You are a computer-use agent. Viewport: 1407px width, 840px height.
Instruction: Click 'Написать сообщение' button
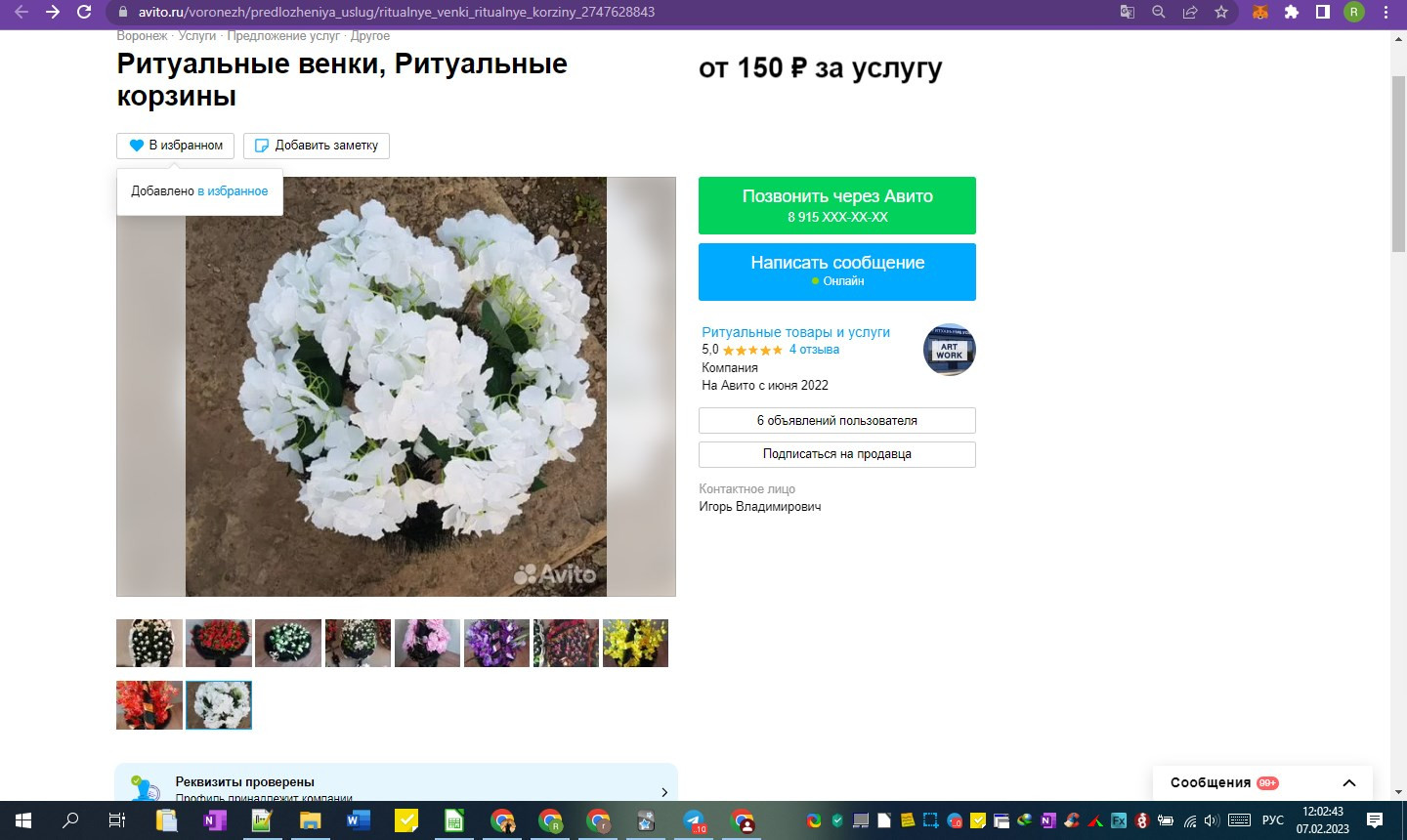pyautogui.click(x=837, y=272)
